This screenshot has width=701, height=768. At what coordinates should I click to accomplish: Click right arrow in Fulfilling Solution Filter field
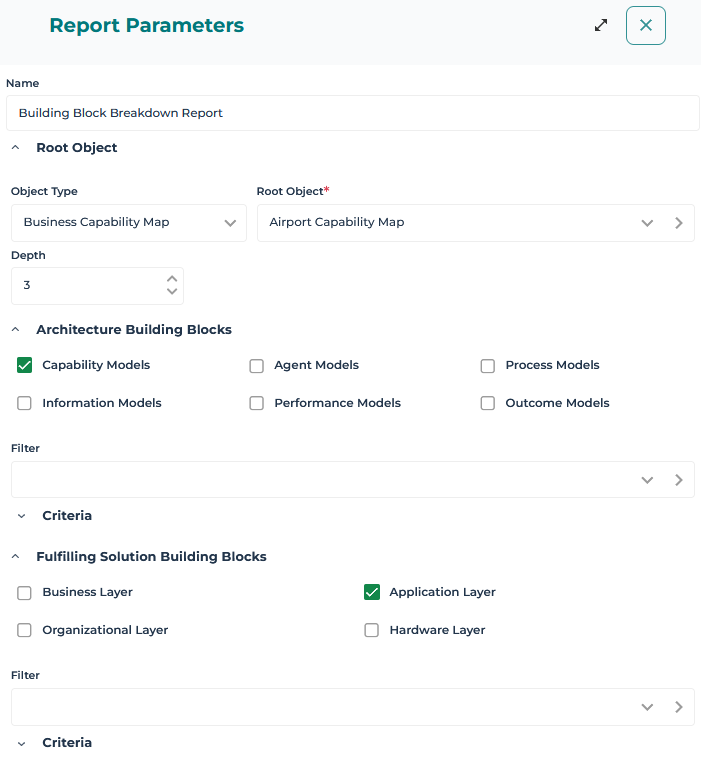click(679, 707)
